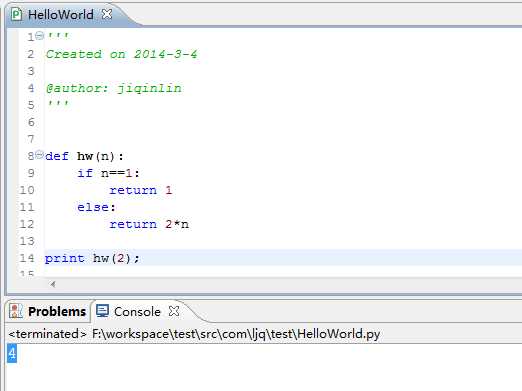Close the Console view tab
Image resolution: width=522 pixels, height=391 pixels.
pos(174,311)
